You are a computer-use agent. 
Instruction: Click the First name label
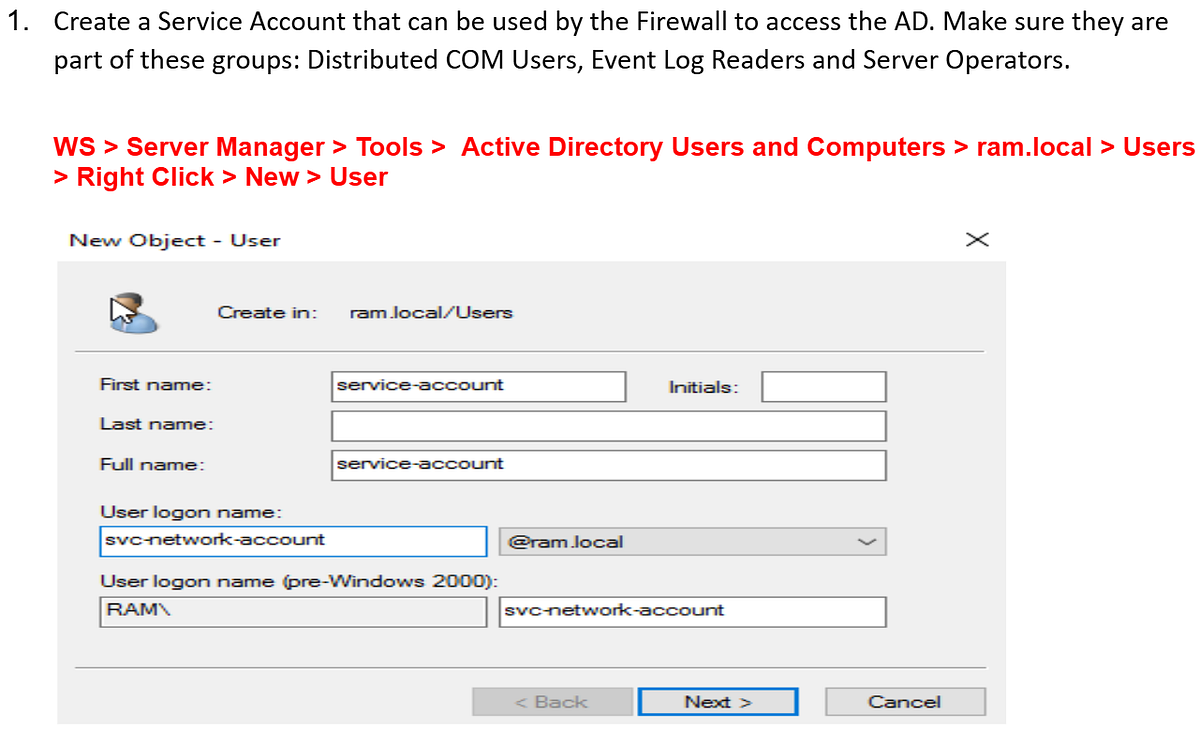155,385
